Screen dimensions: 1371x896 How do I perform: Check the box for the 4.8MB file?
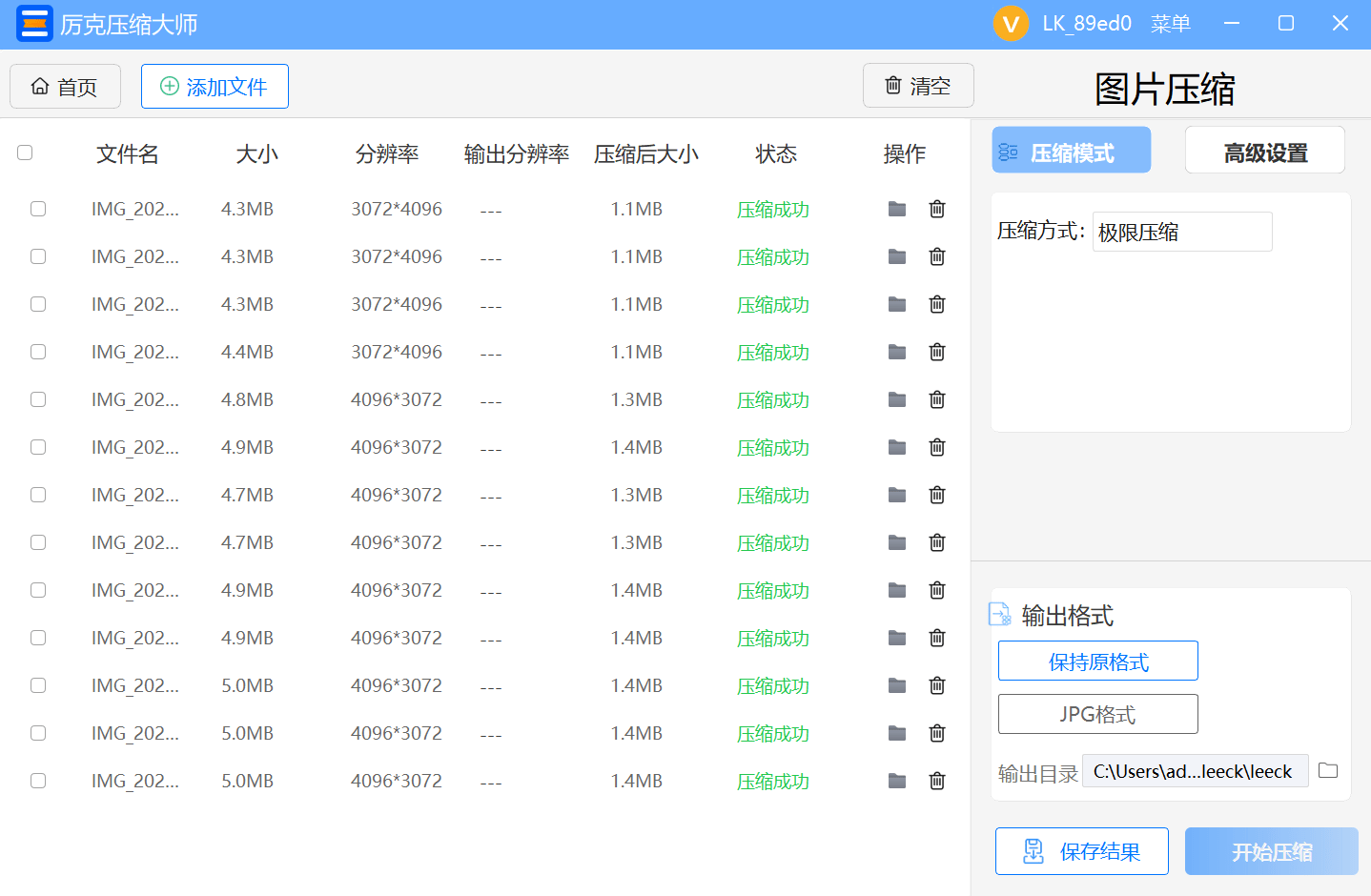point(38,399)
